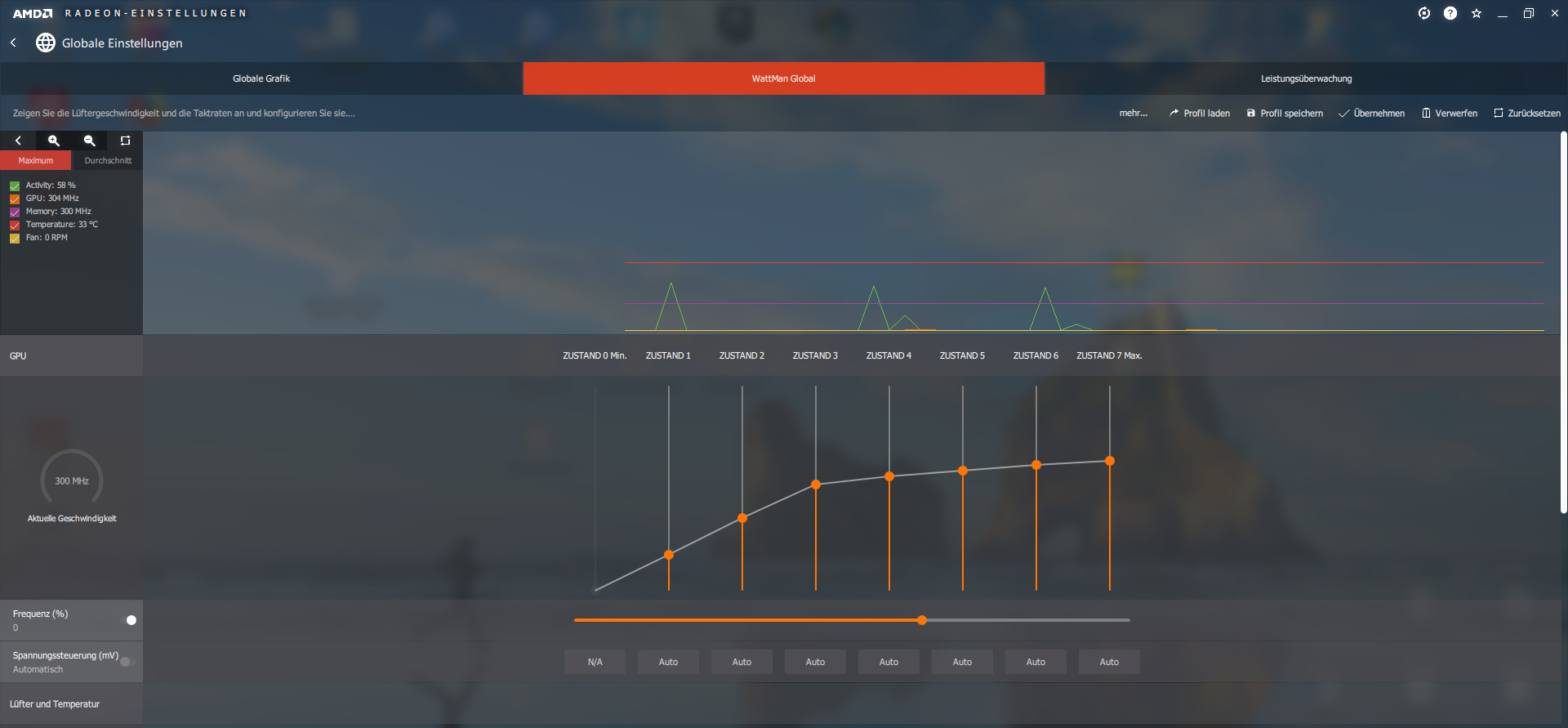1568x728 pixels.
Task: Click the ZUSTAND 0 Min. column label
Action: 595,356
